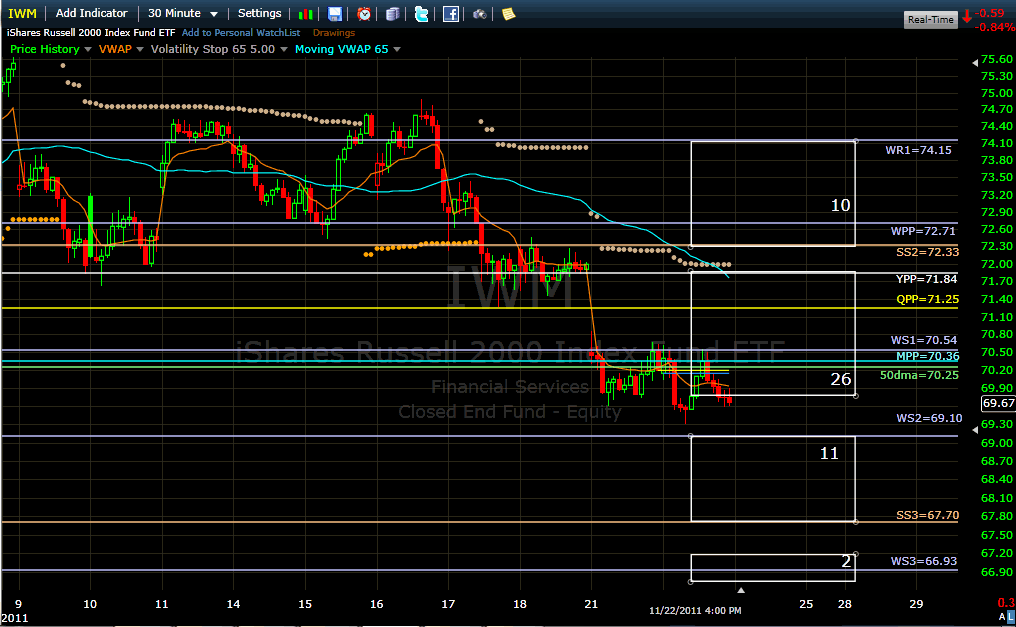Select the WPP=72.71 pivot label

click(x=923, y=231)
